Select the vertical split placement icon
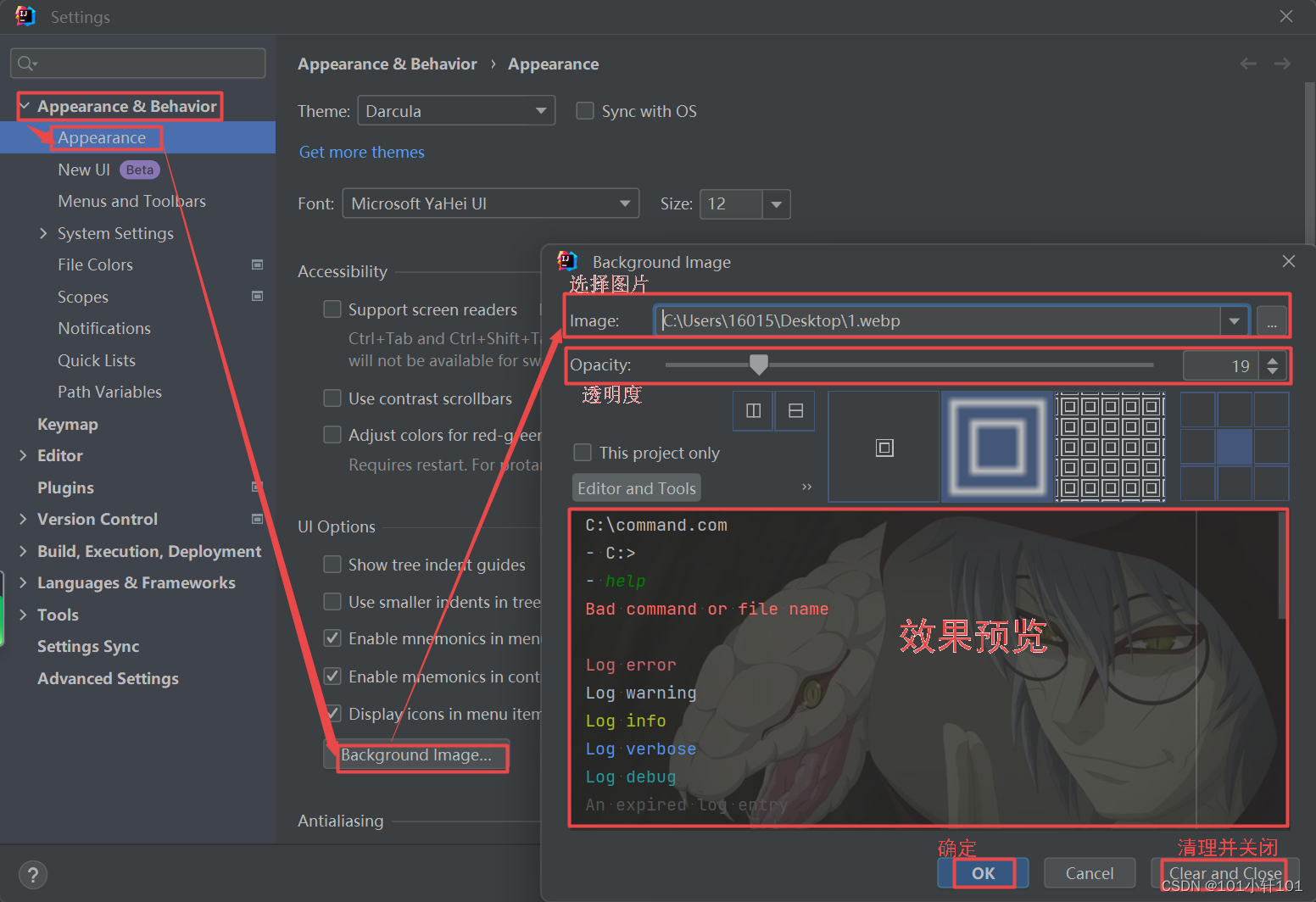Screen dimensions: 1316x902 pyautogui.click(x=753, y=410)
